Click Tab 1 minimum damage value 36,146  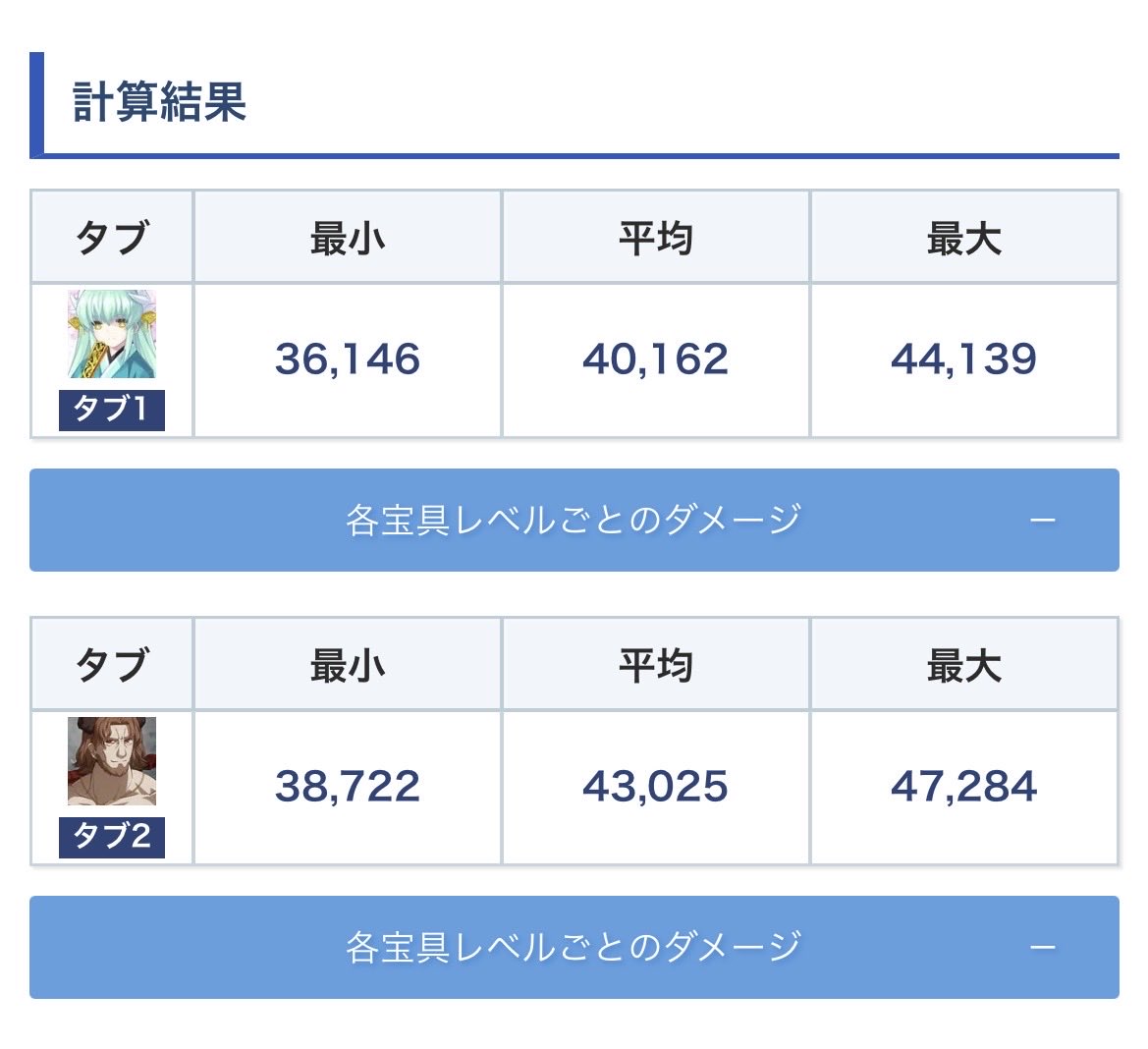[x=348, y=359]
